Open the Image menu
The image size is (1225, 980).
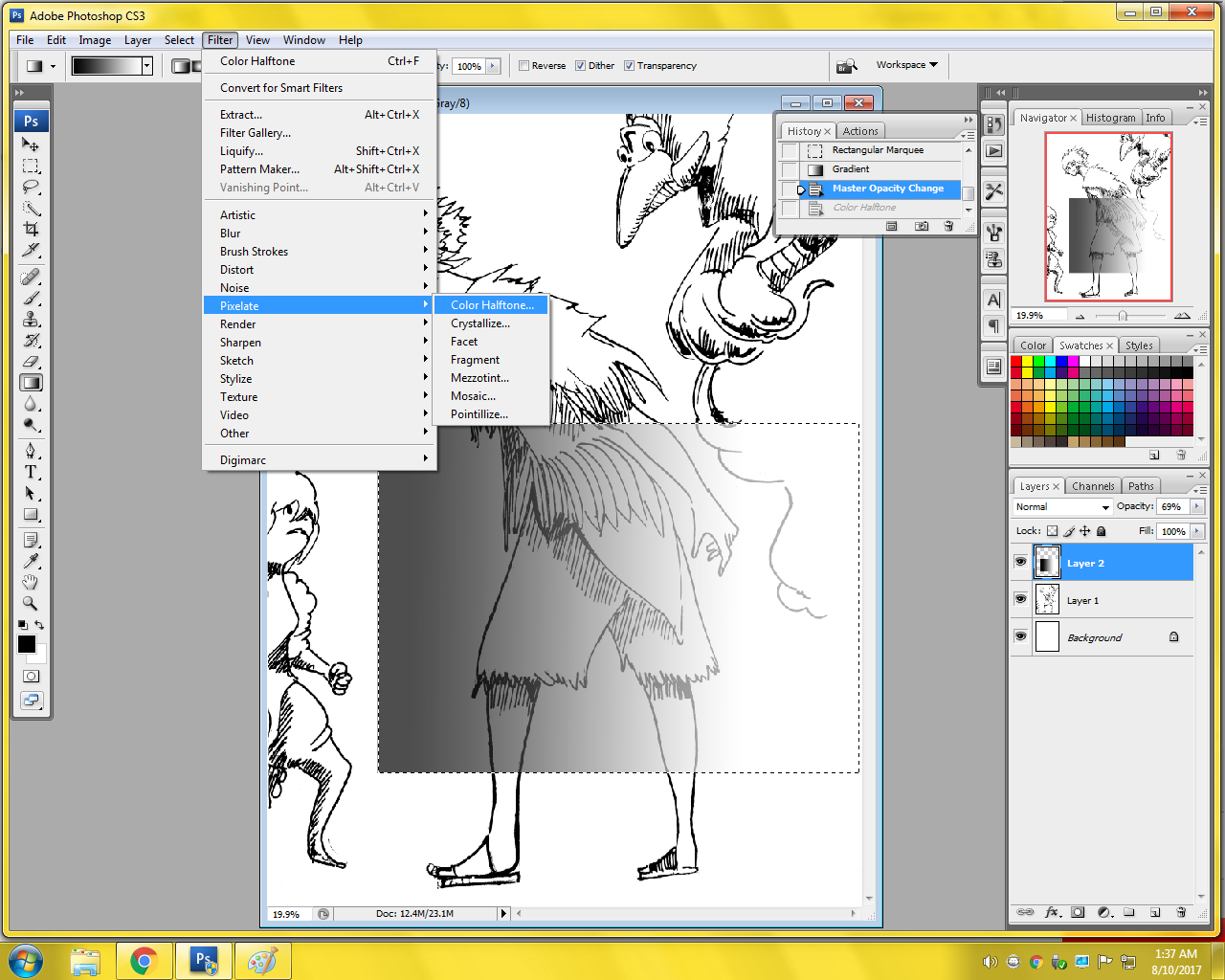click(95, 40)
